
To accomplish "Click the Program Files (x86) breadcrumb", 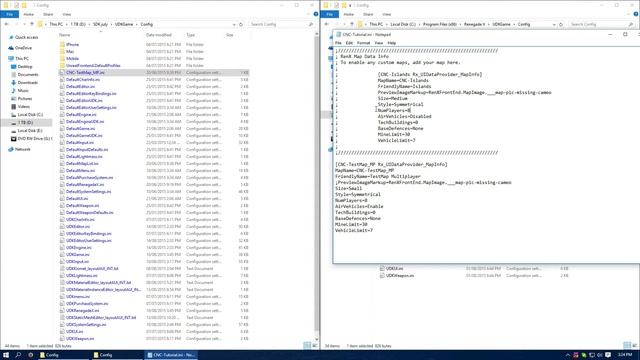I will pos(440,24).
